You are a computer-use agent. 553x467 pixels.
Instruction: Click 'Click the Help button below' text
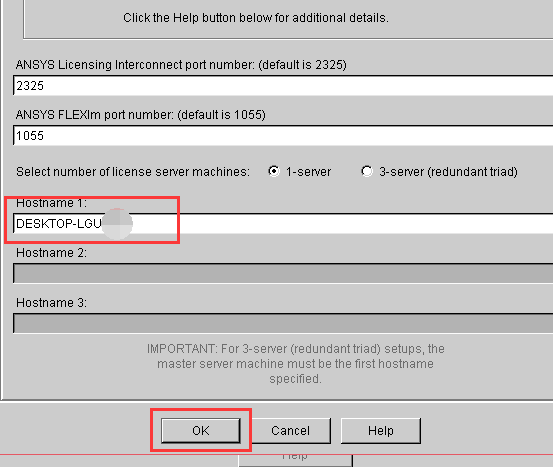[256, 18]
